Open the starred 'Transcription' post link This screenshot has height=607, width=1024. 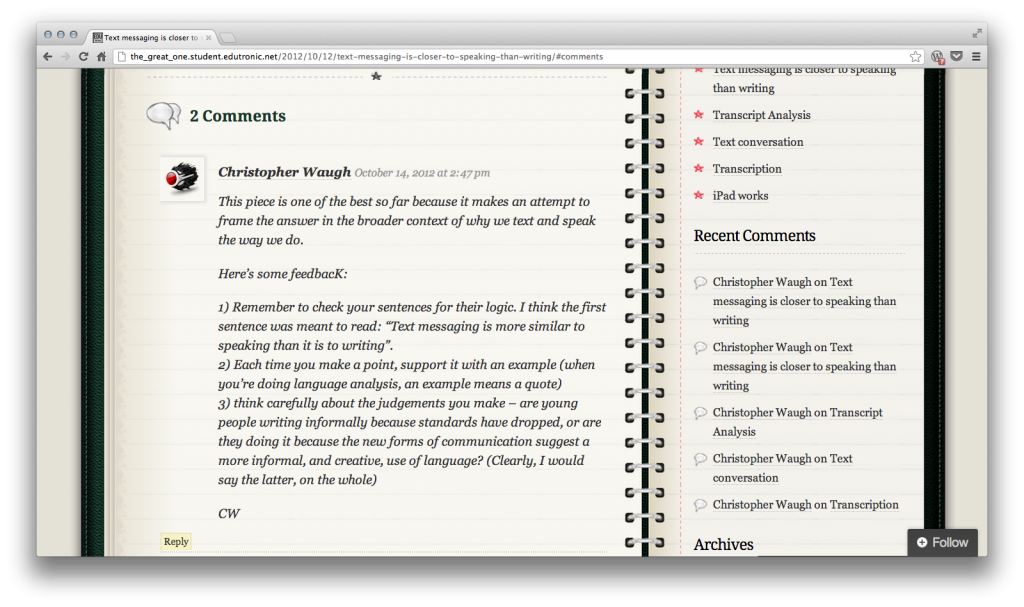(x=746, y=169)
